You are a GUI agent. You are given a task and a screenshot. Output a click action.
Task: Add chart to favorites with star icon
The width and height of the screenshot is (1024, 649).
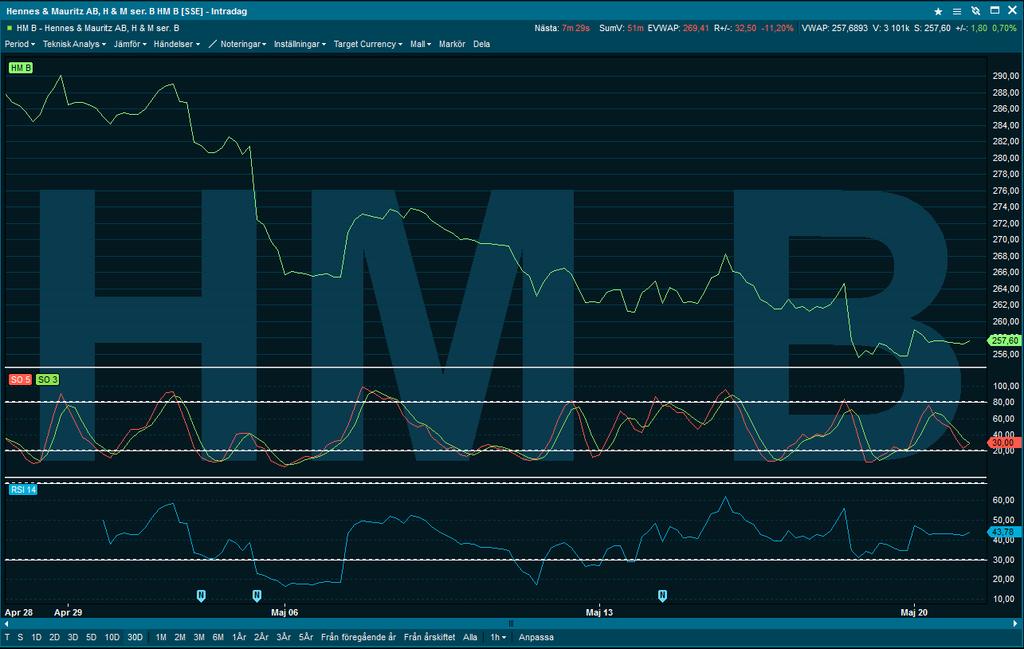(938, 11)
